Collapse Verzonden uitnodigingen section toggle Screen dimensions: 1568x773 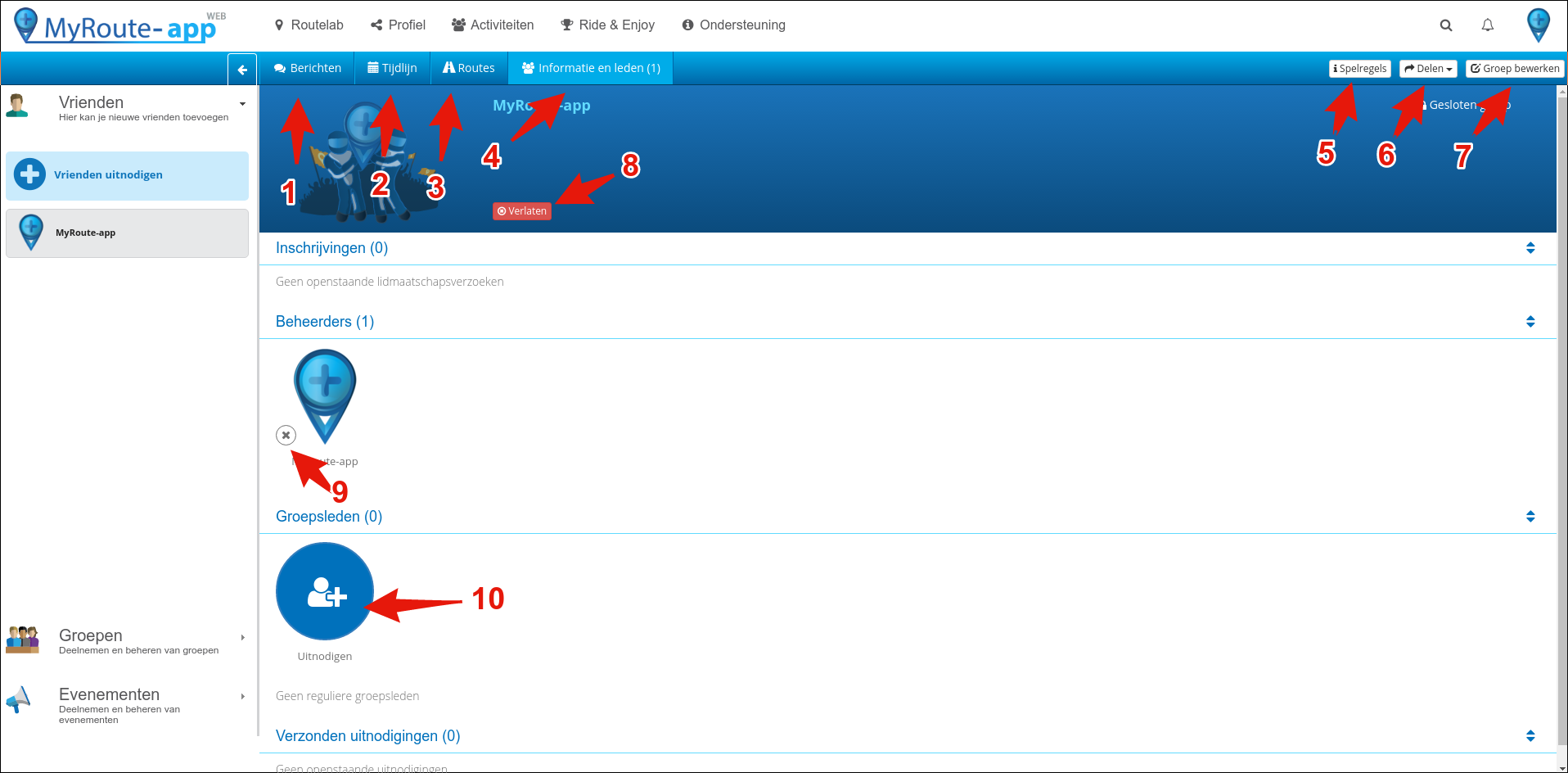[1530, 736]
